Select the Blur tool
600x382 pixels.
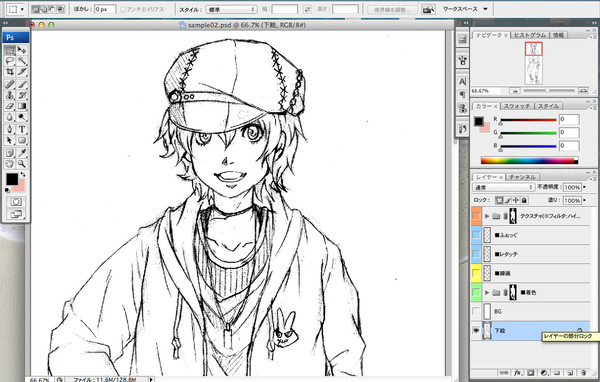click(10, 117)
